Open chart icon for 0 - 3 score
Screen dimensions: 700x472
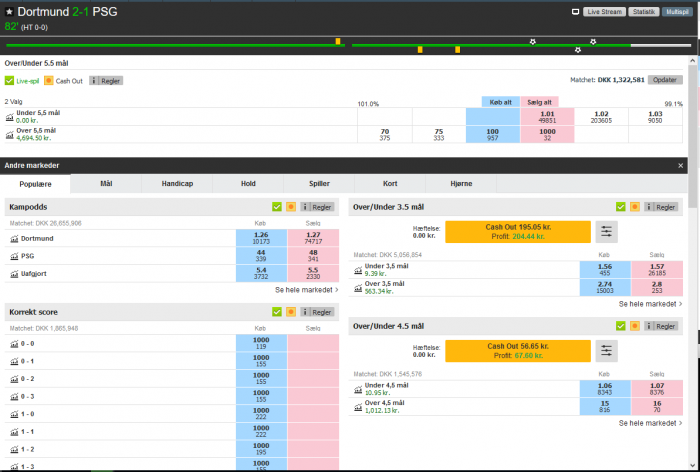14,397
